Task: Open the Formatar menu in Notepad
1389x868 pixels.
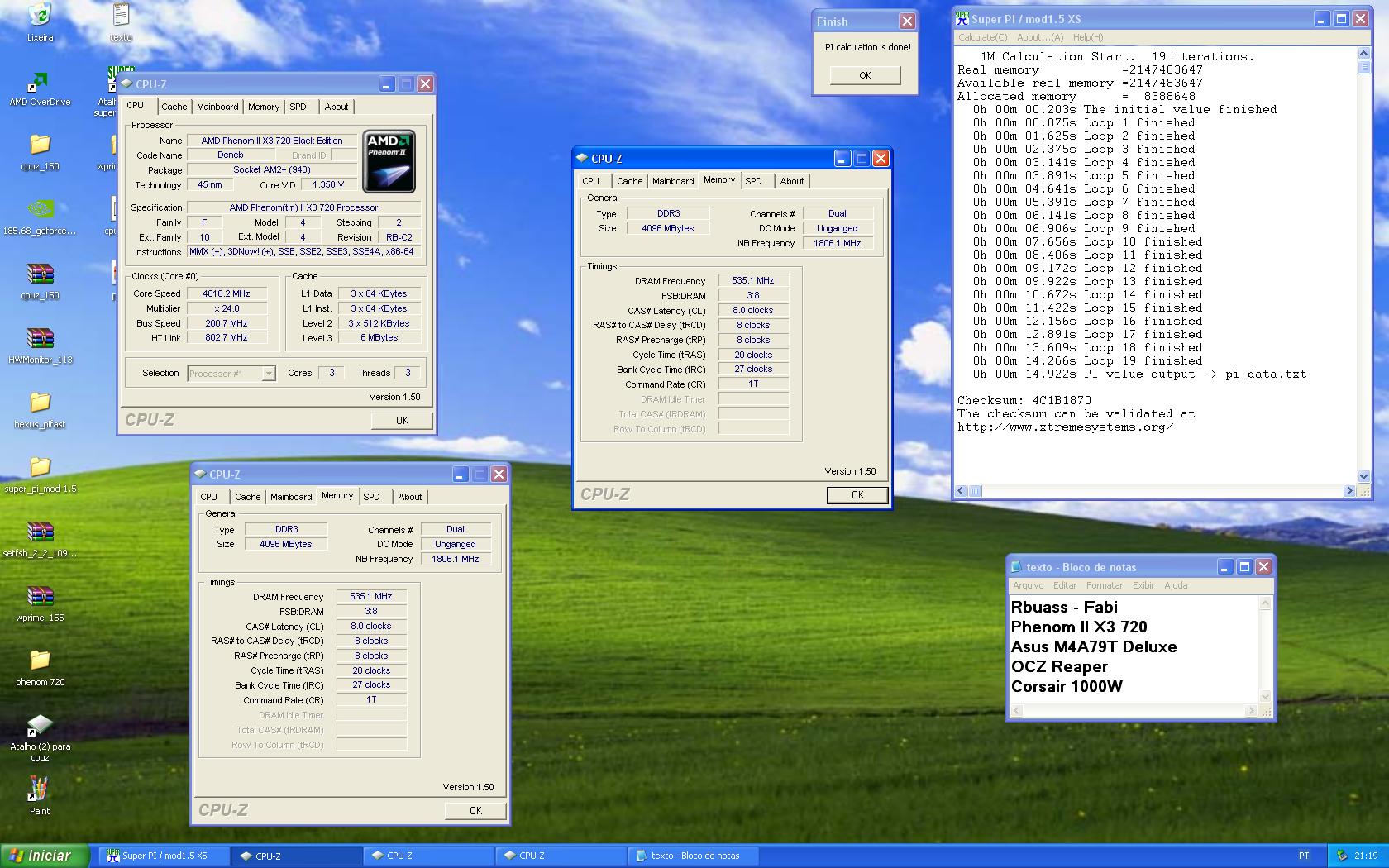Action: [x=1105, y=585]
